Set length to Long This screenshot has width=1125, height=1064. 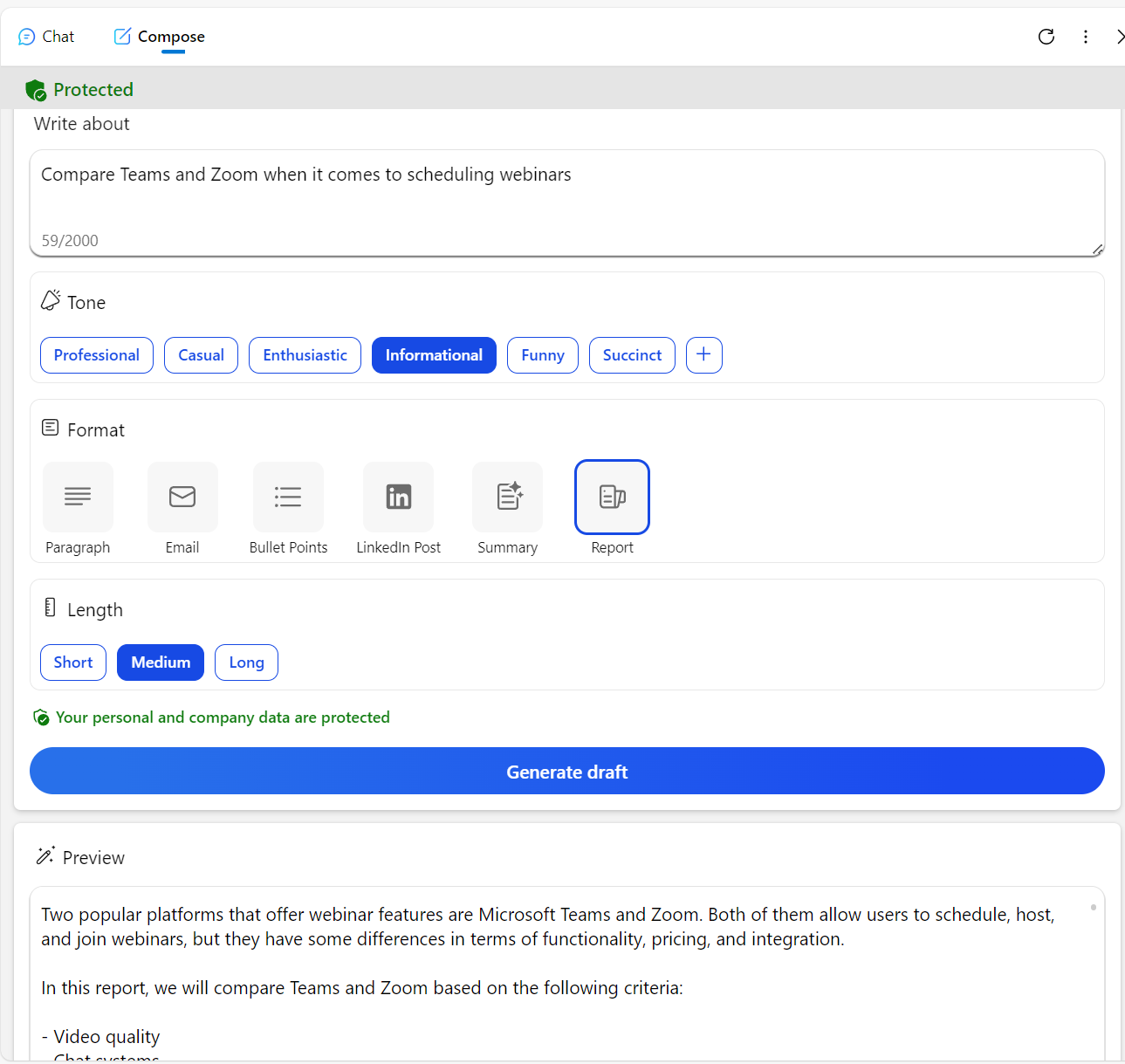(x=246, y=662)
